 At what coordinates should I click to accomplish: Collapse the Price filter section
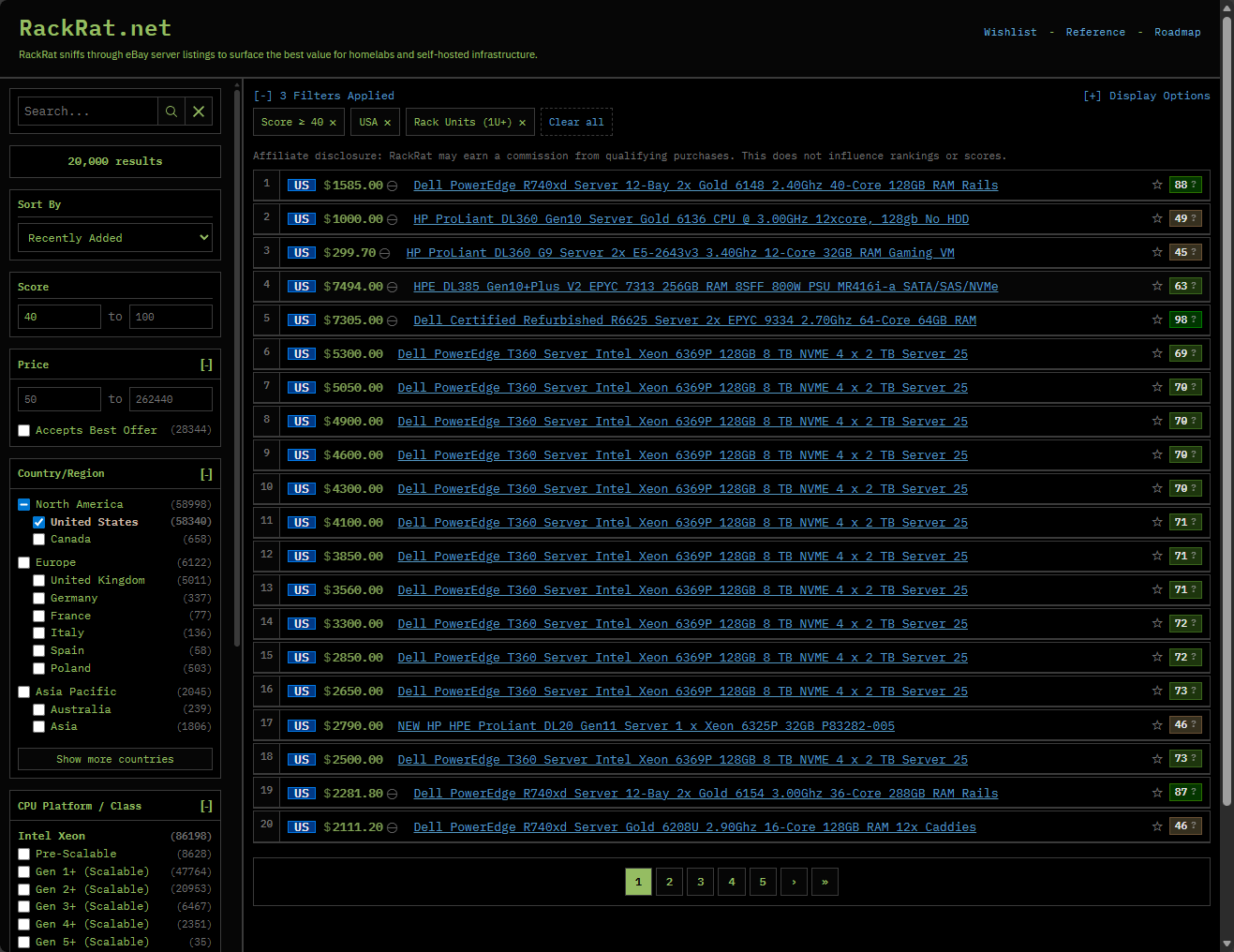(206, 365)
